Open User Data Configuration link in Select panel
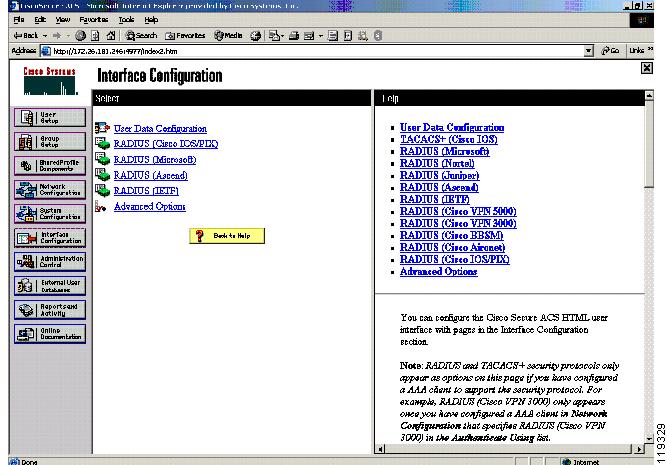 click(160, 128)
